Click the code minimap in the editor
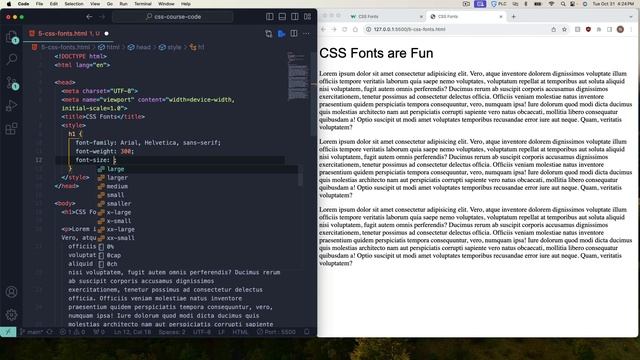Viewport: 640px width, 360px height. coord(298,76)
